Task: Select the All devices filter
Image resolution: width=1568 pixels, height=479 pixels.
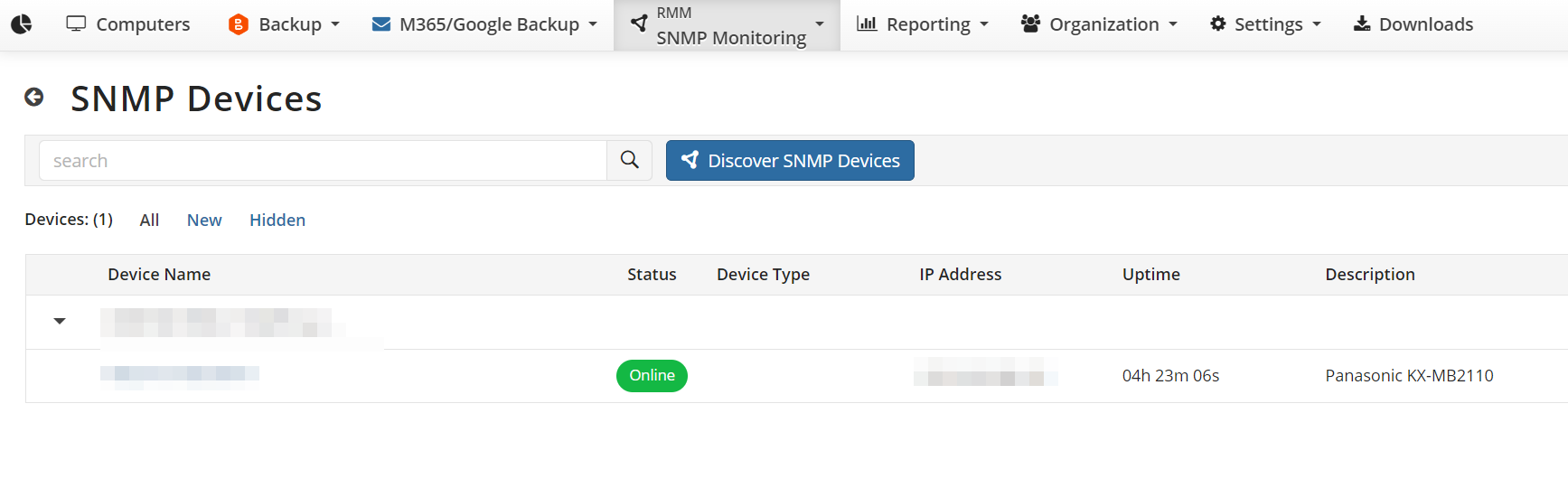Action: coord(149,221)
